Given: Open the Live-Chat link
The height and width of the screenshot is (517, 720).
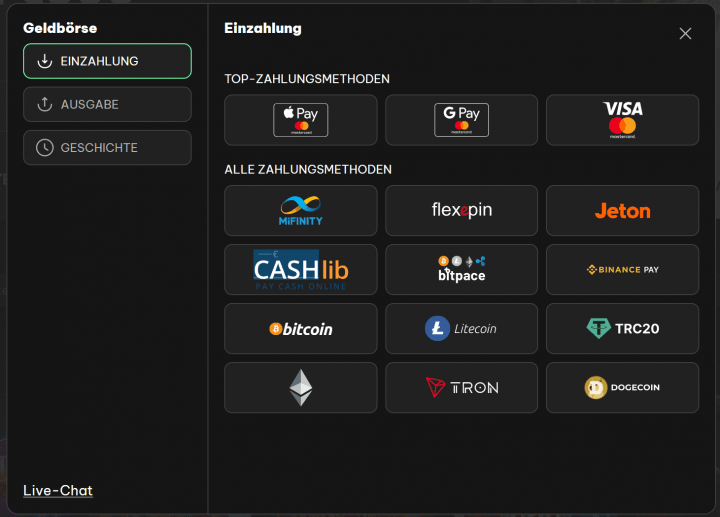Looking at the screenshot, I should (58, 490).
